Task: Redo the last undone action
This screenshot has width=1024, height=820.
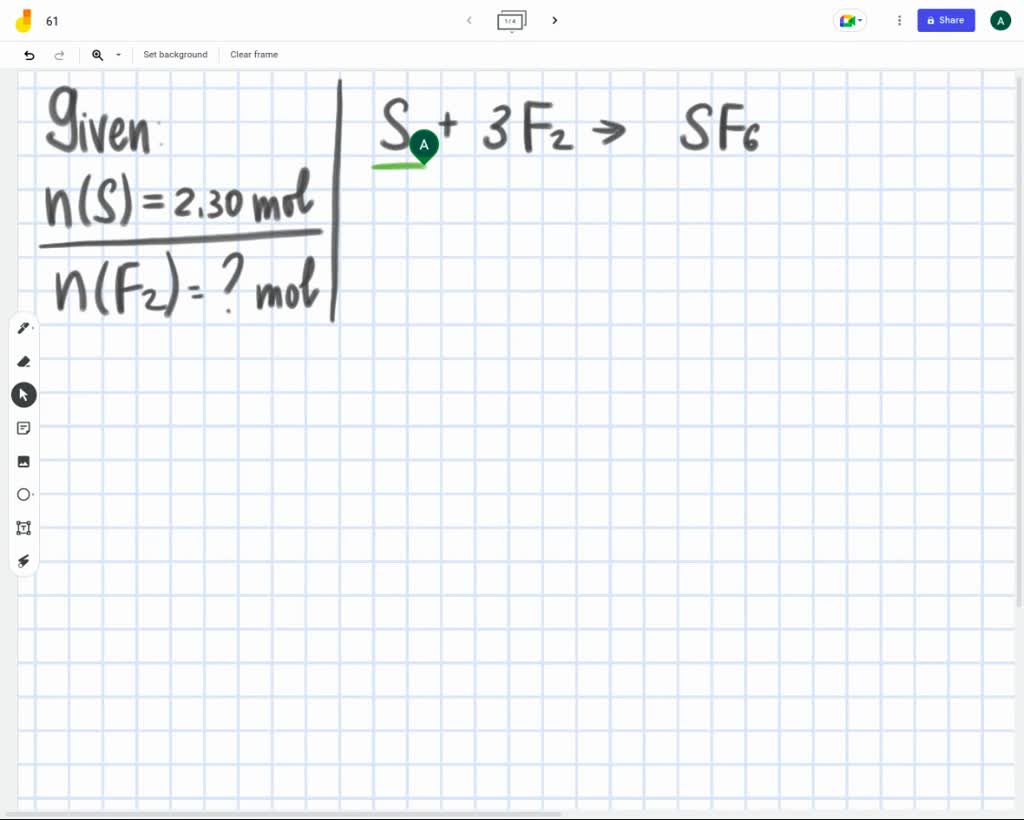Action: (59, 55)
